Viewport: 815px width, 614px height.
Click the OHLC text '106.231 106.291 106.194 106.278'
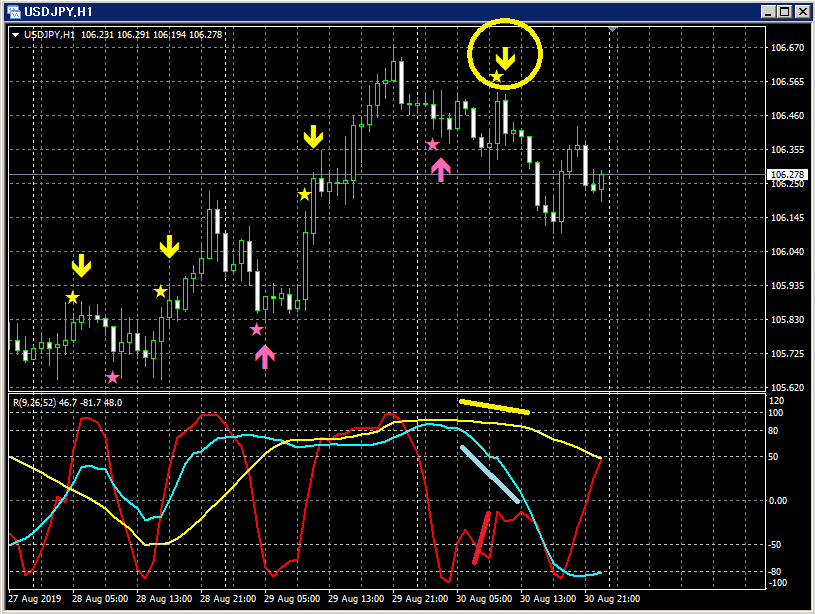pyautogui.click(x=151, y=35)
